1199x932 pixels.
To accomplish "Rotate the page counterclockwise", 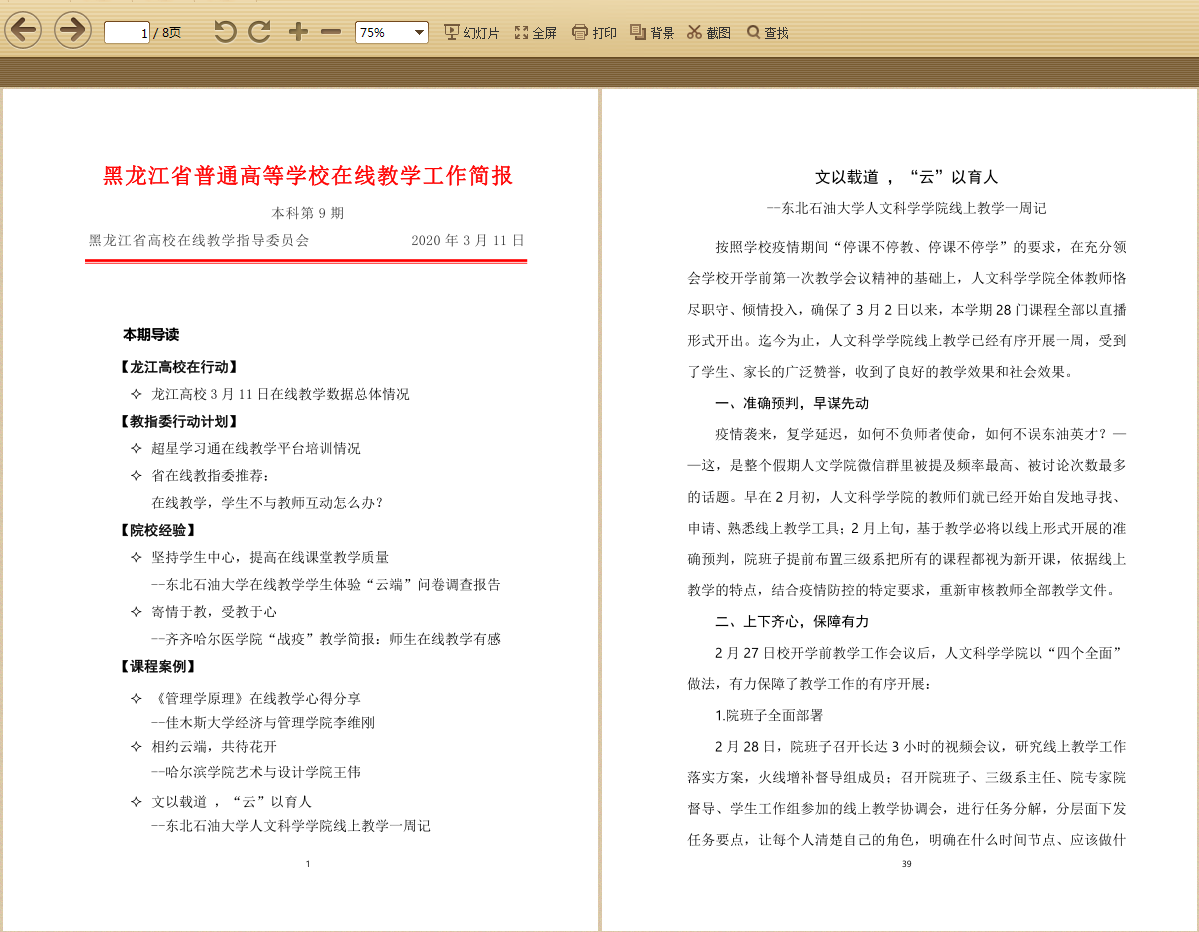I will pos(228,31).
